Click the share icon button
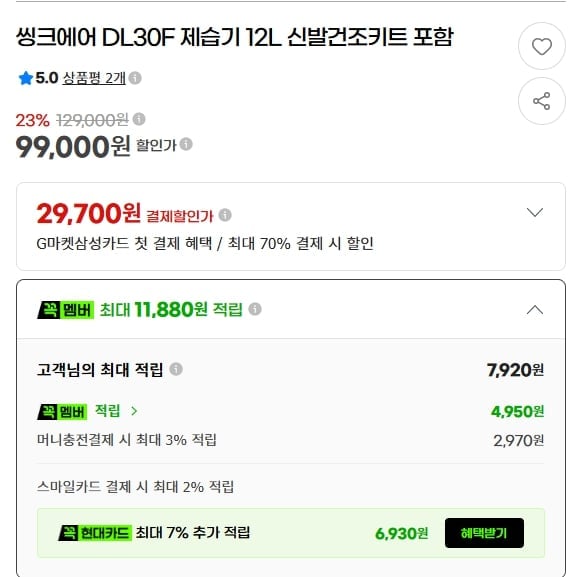568x577 pixels. [542, 101]
